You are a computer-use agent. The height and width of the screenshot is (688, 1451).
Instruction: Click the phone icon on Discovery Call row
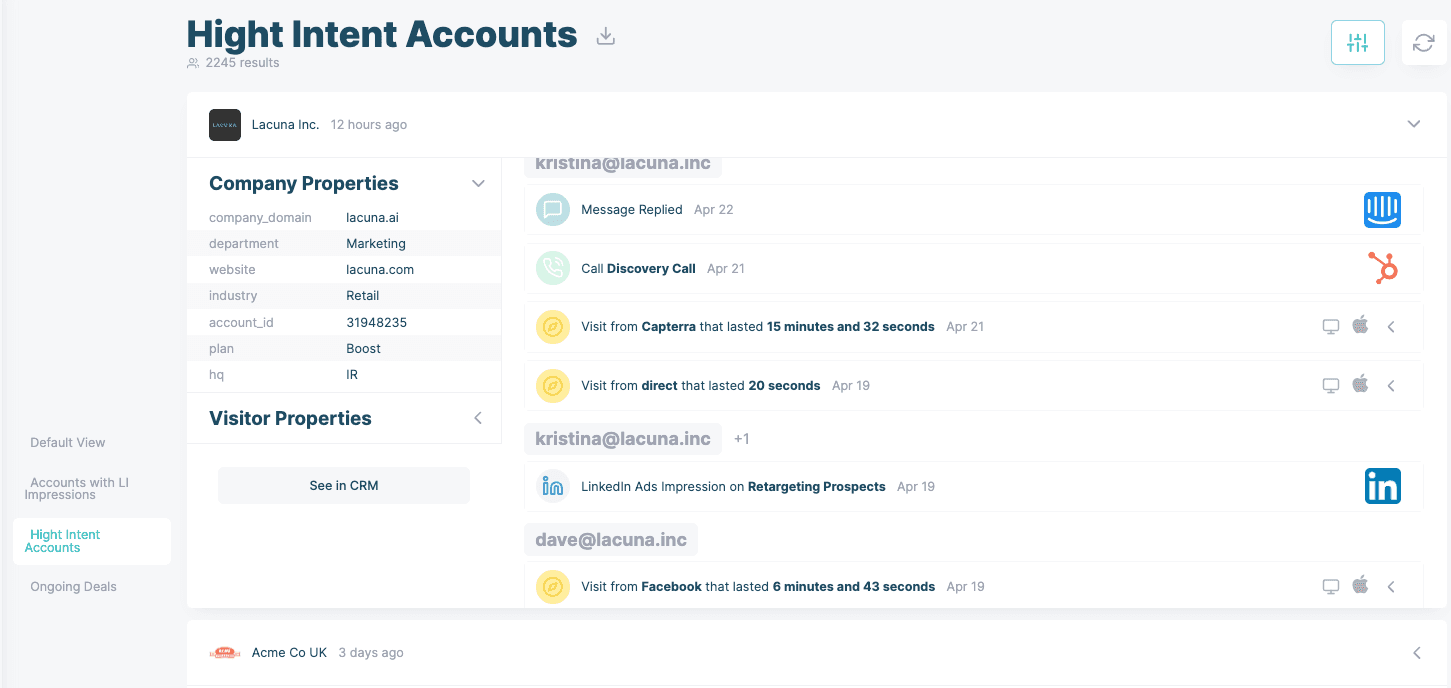pos(552,268)
